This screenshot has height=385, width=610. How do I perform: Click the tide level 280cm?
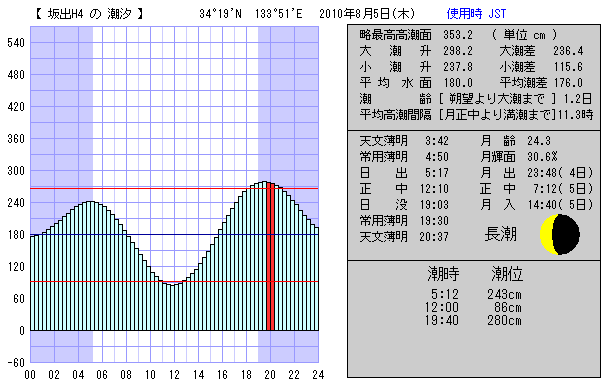pyautogui.click(x=505, y=320)
